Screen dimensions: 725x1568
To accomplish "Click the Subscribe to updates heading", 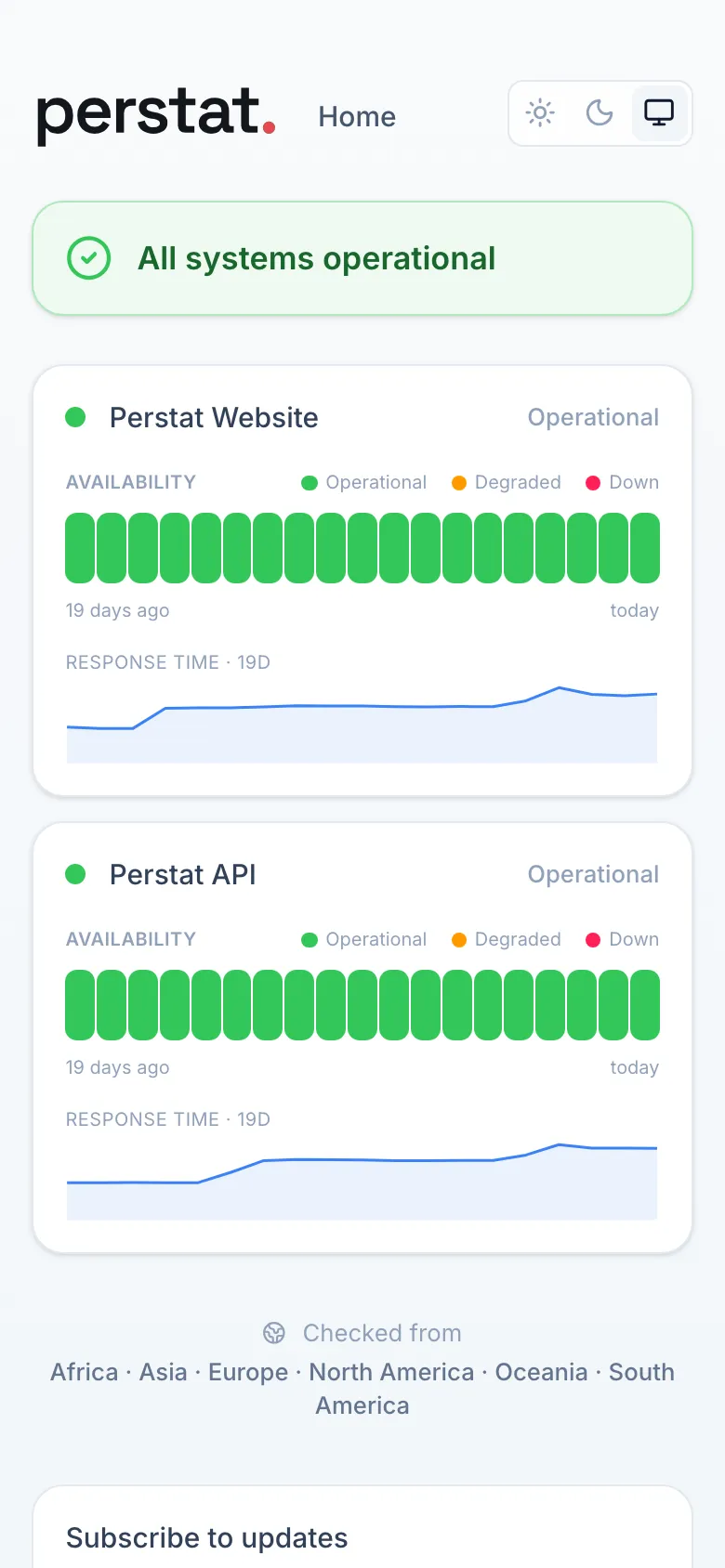I will [x=207, y=1538].
